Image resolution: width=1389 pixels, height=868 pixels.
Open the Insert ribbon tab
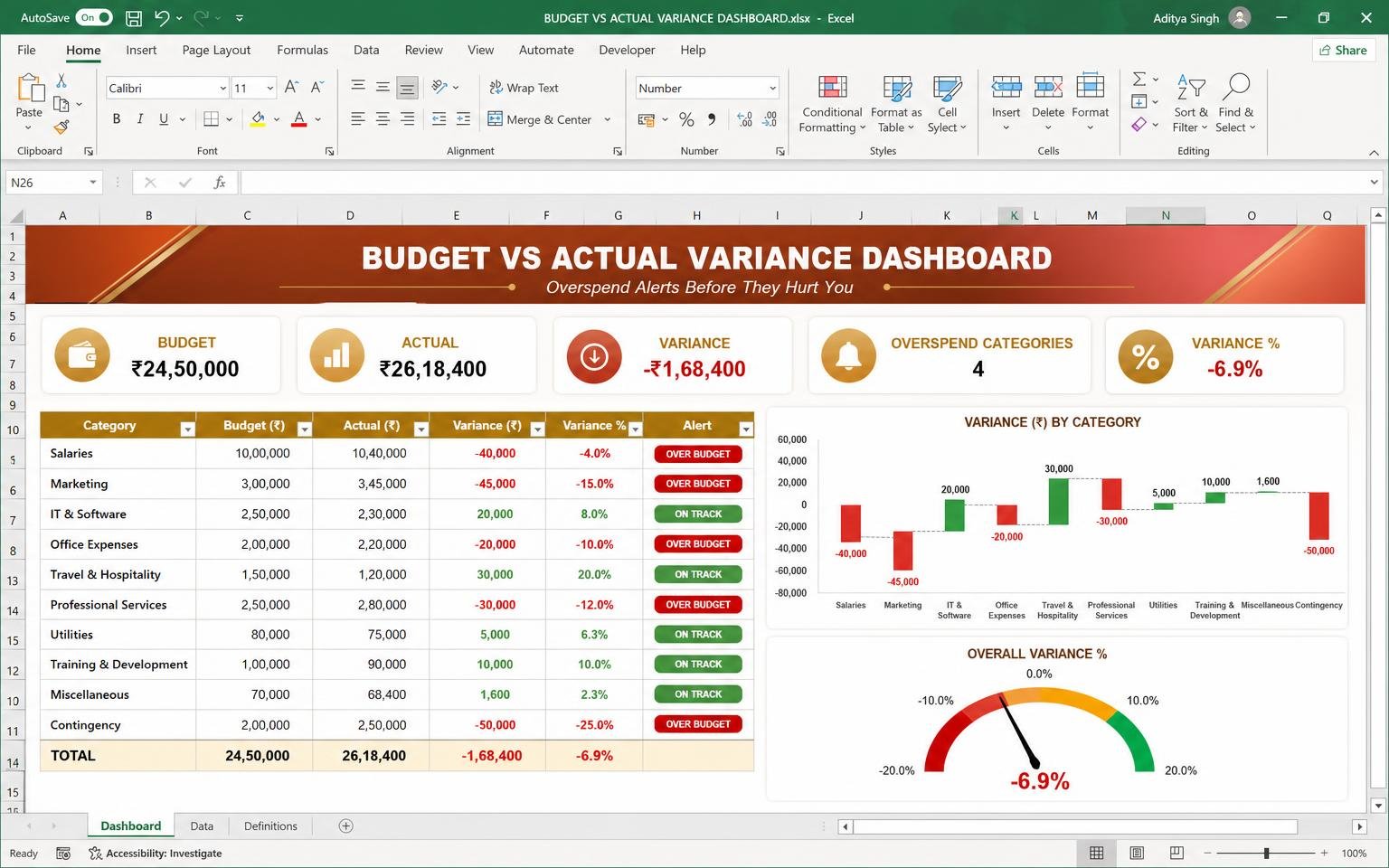(x=141, y=50)
